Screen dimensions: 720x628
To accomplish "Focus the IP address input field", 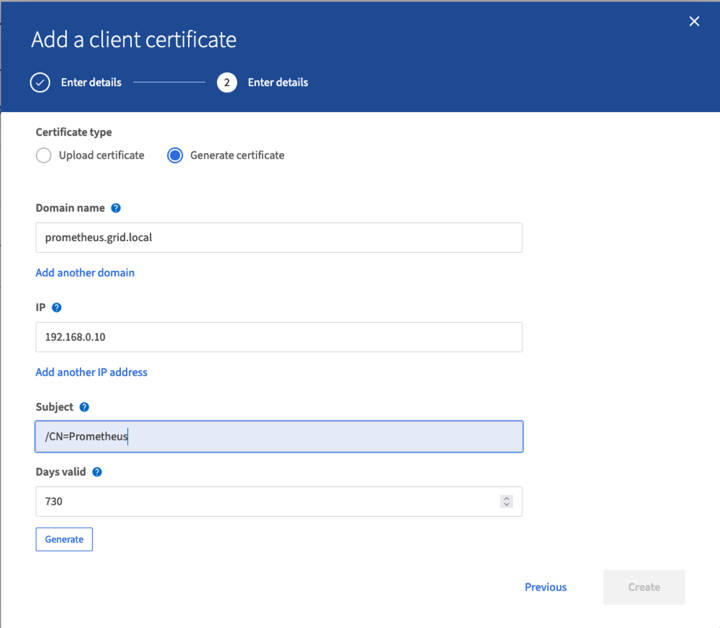I will click(278, 337).
